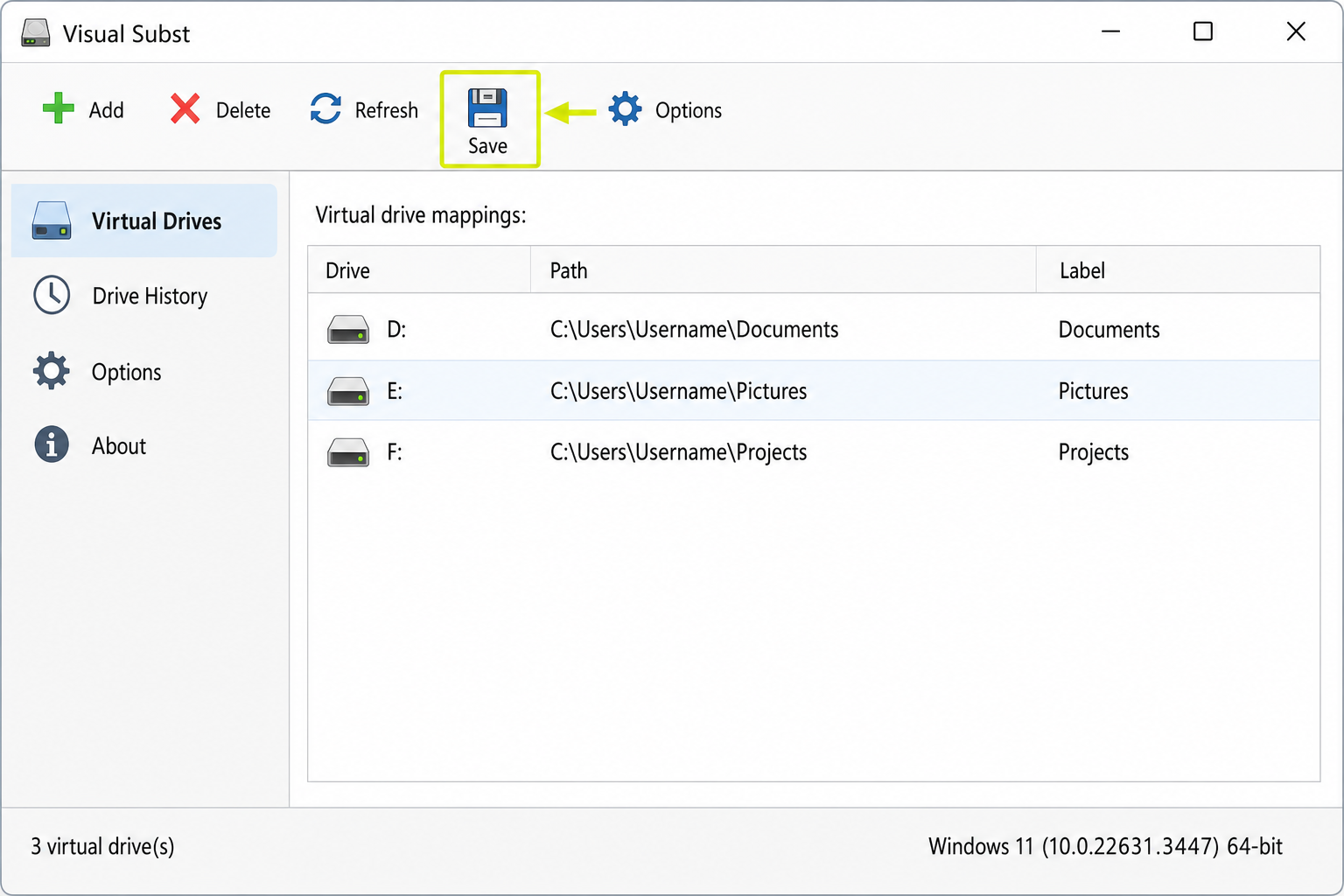1344x896 pixels.
Task: Click path C:\Users\Username\Pictures
Action: 678,391
